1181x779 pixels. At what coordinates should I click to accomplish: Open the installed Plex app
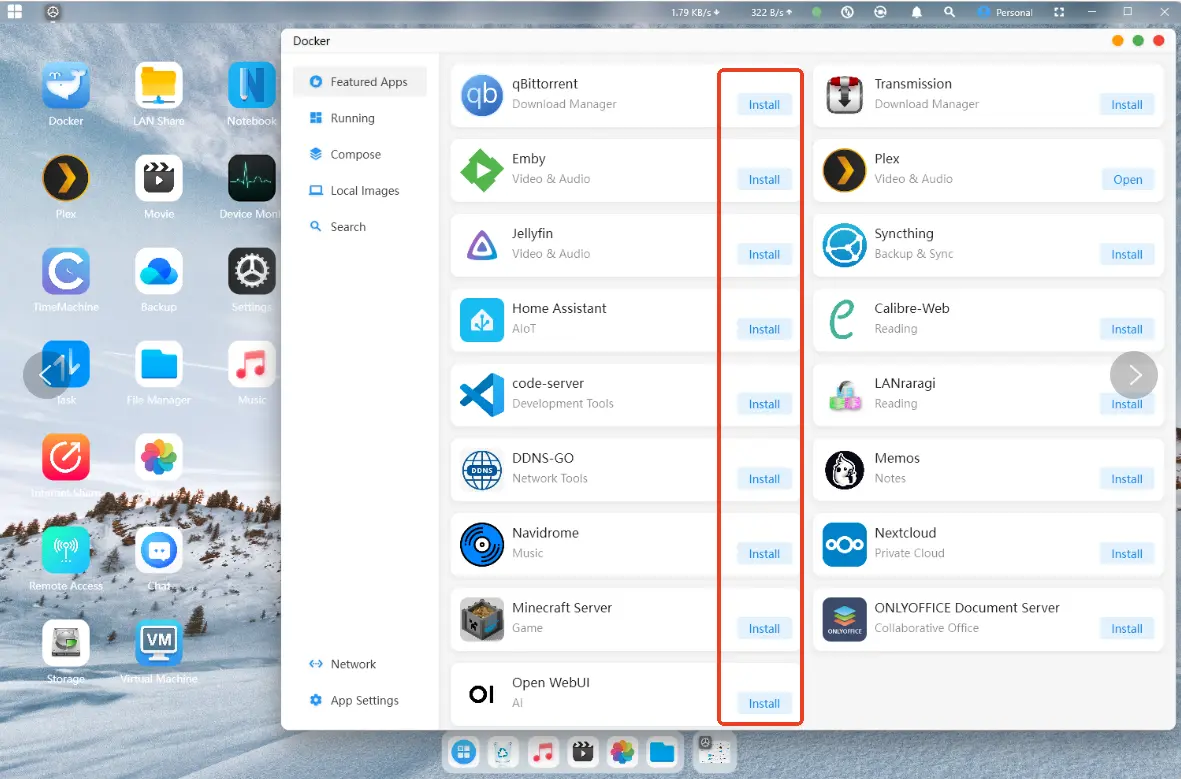tap(1127, 180)
